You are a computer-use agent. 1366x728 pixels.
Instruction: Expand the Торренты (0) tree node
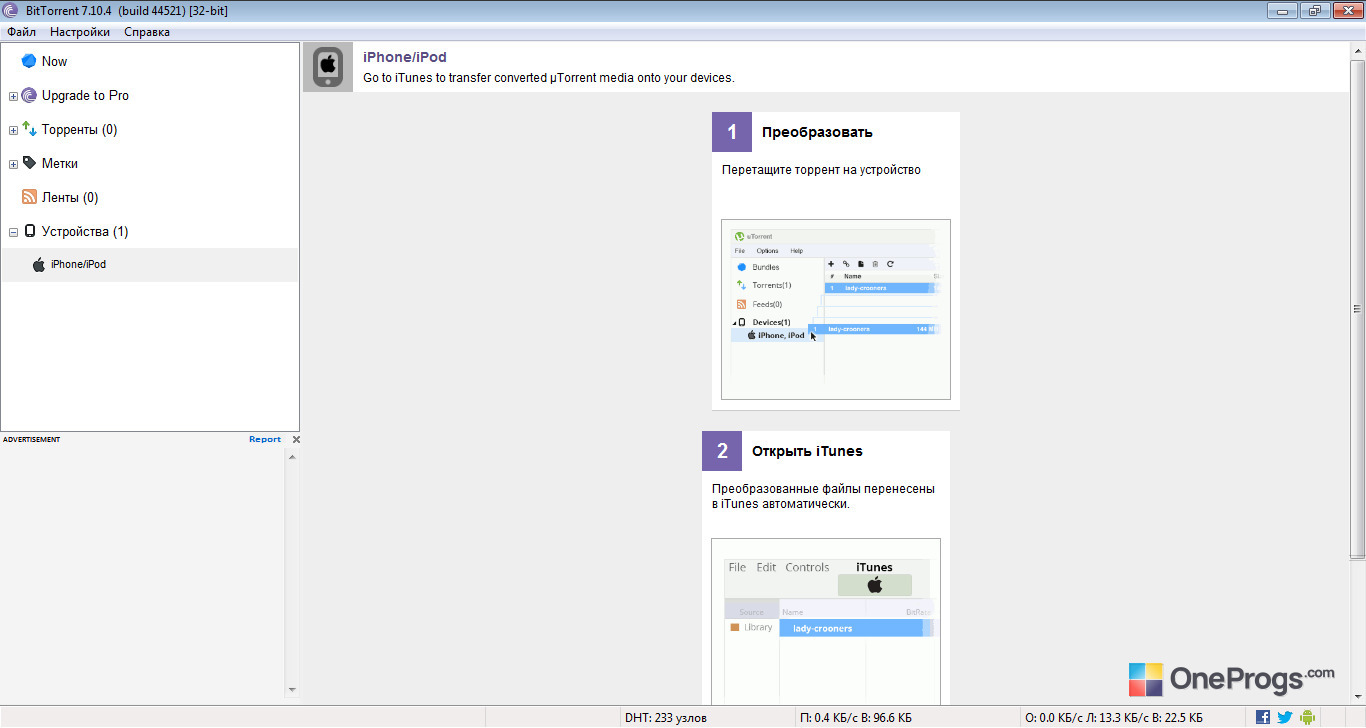pyautogui.click(x=13, y=131)
